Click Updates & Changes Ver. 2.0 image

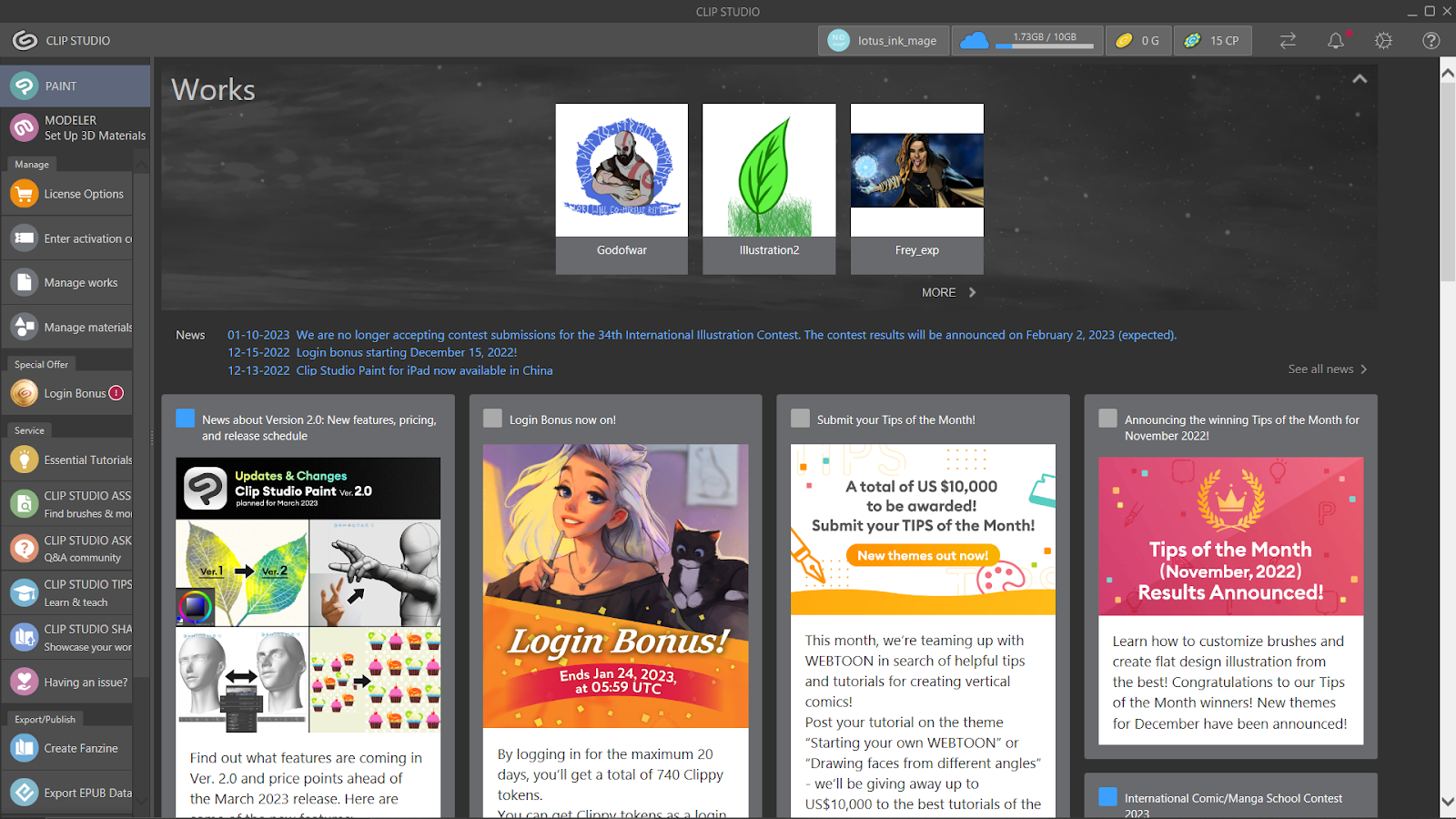(308, 595)
